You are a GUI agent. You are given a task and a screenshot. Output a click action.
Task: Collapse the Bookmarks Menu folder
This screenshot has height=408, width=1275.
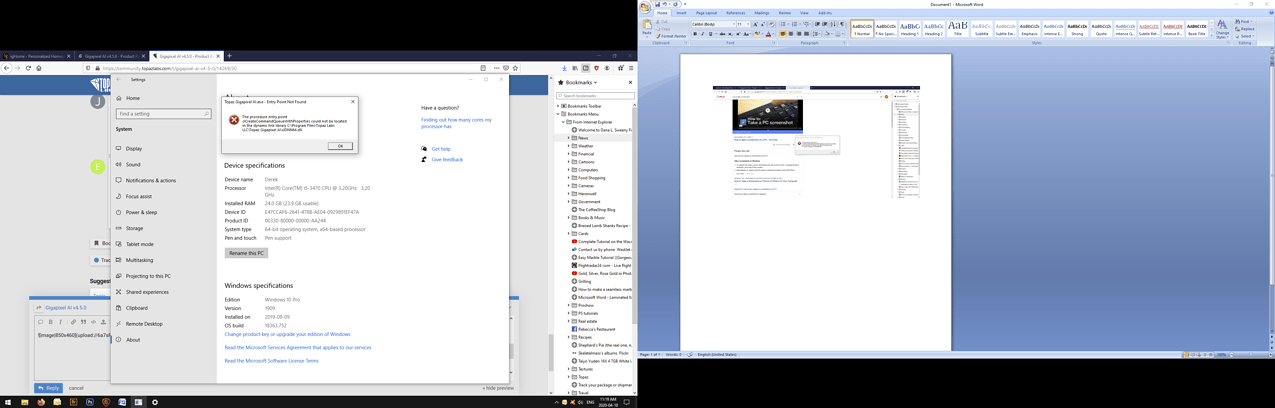559,114
